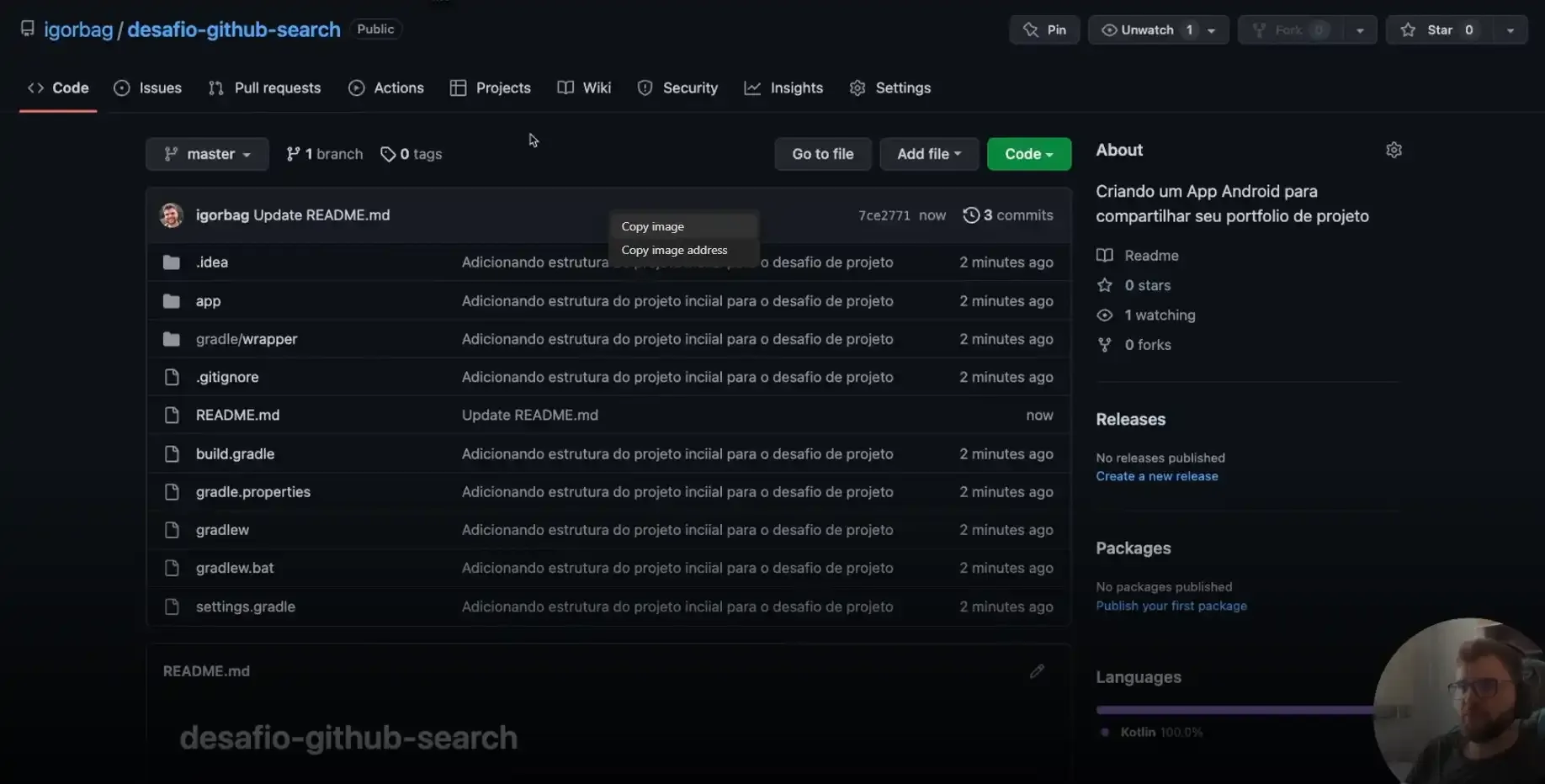Edit About details with gear icon
The height and width of the screenshot is (784, 1545).
click(x=1394, y=150)
